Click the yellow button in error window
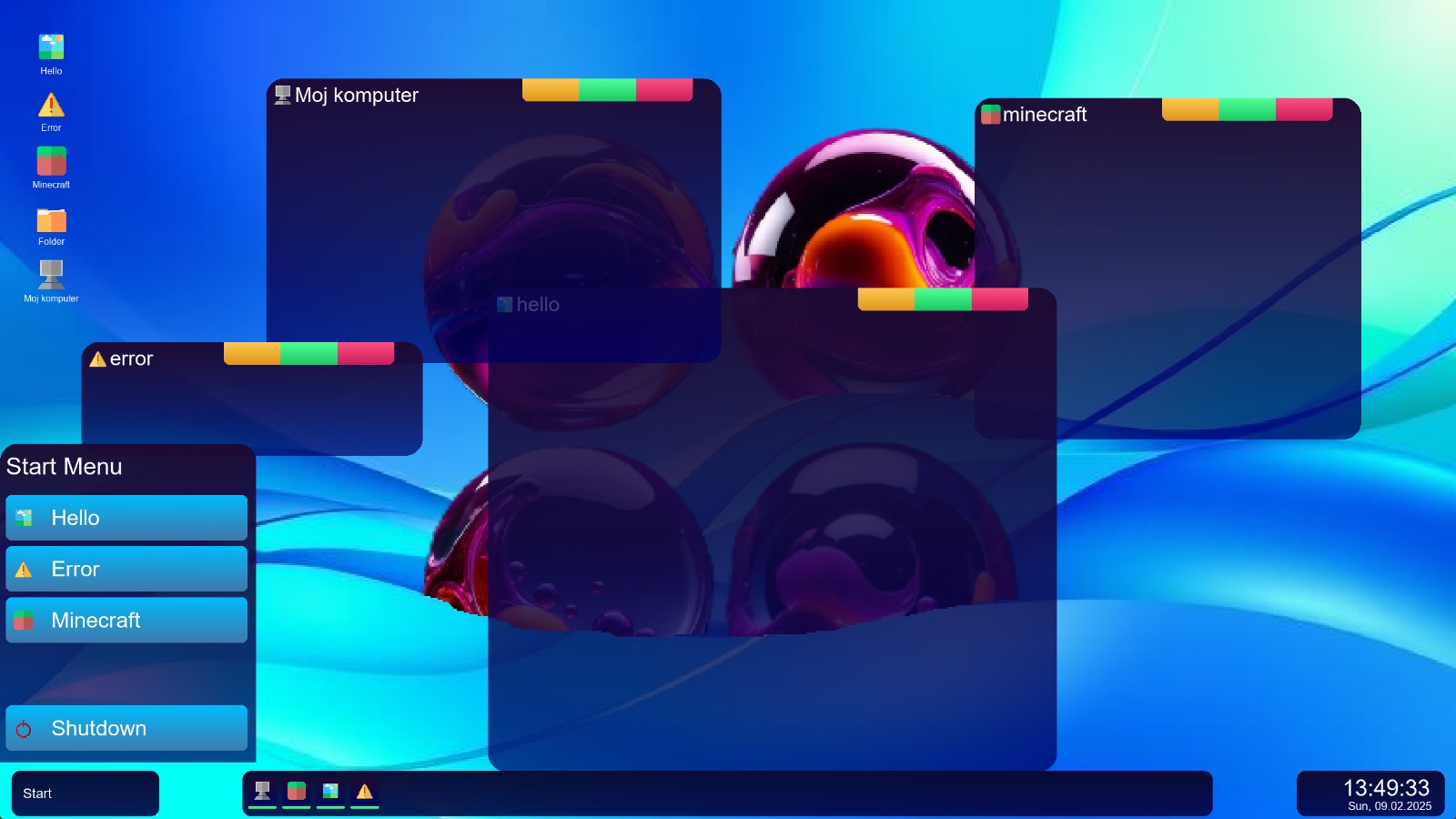Image resolution: width=1456 pixels, height=819 pixels. click(252, 354)
